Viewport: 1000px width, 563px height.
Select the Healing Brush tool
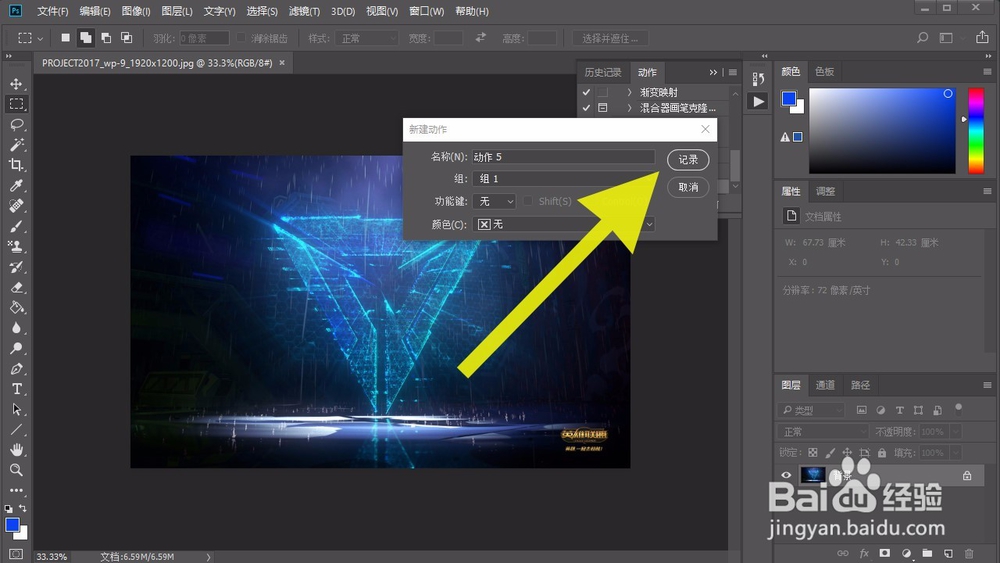(17, 206)
